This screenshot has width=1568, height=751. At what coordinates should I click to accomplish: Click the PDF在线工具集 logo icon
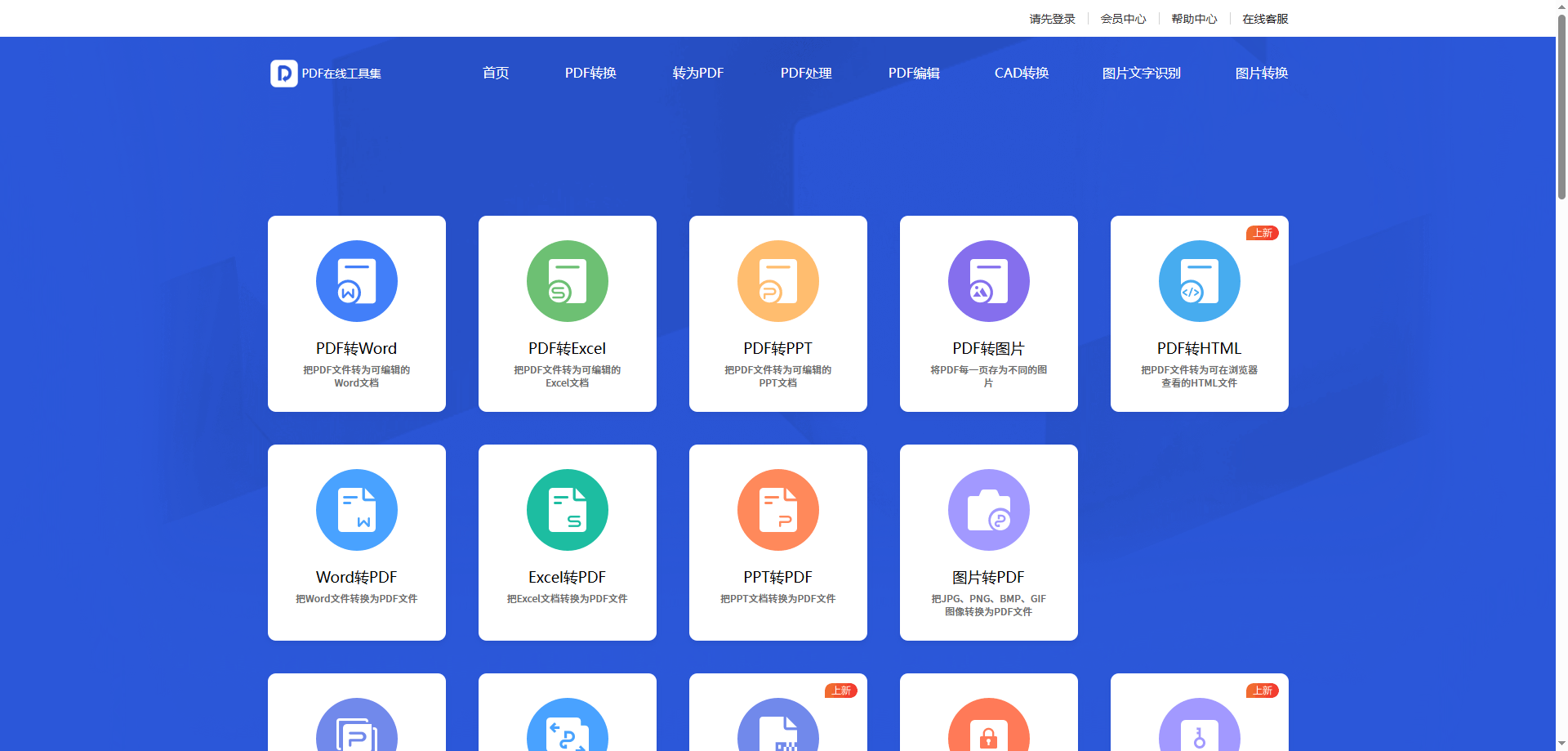(284, 74)
